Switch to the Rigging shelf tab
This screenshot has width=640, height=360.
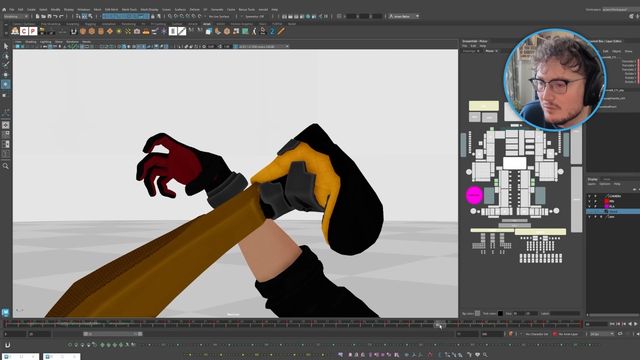pos(91,24)
